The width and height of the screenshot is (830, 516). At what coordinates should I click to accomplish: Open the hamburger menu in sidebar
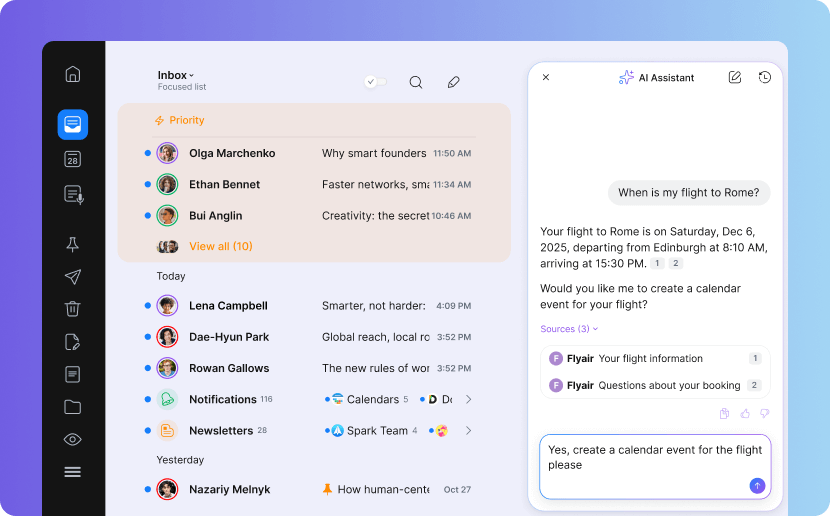(72, 472)
